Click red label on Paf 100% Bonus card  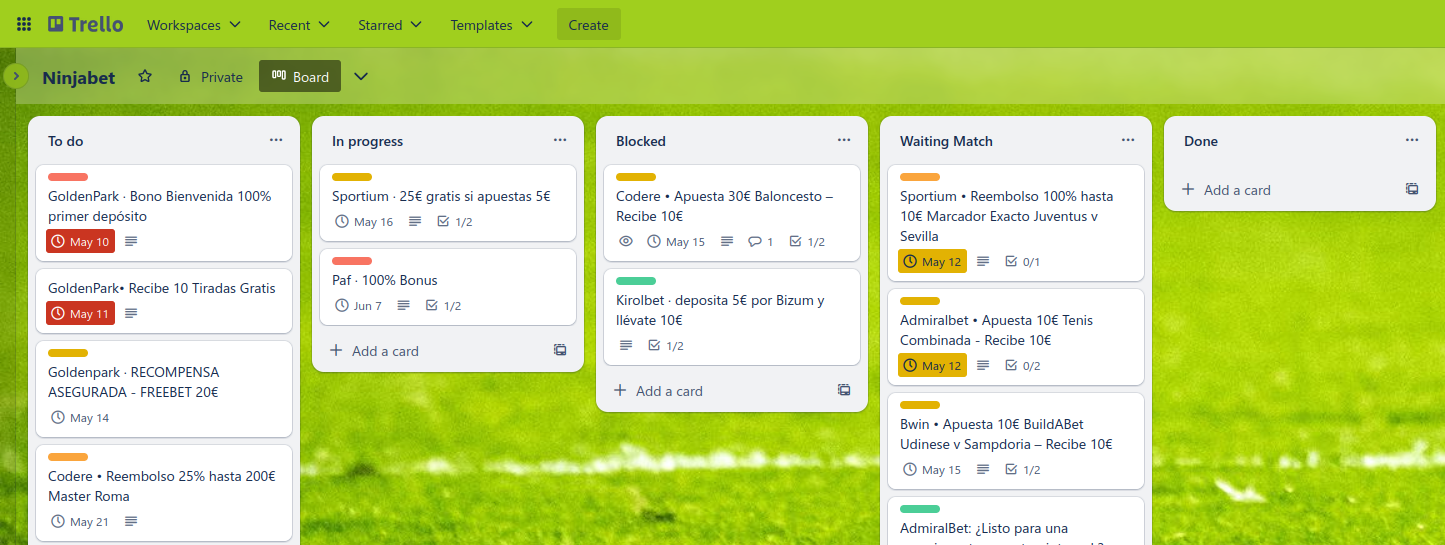352,261
